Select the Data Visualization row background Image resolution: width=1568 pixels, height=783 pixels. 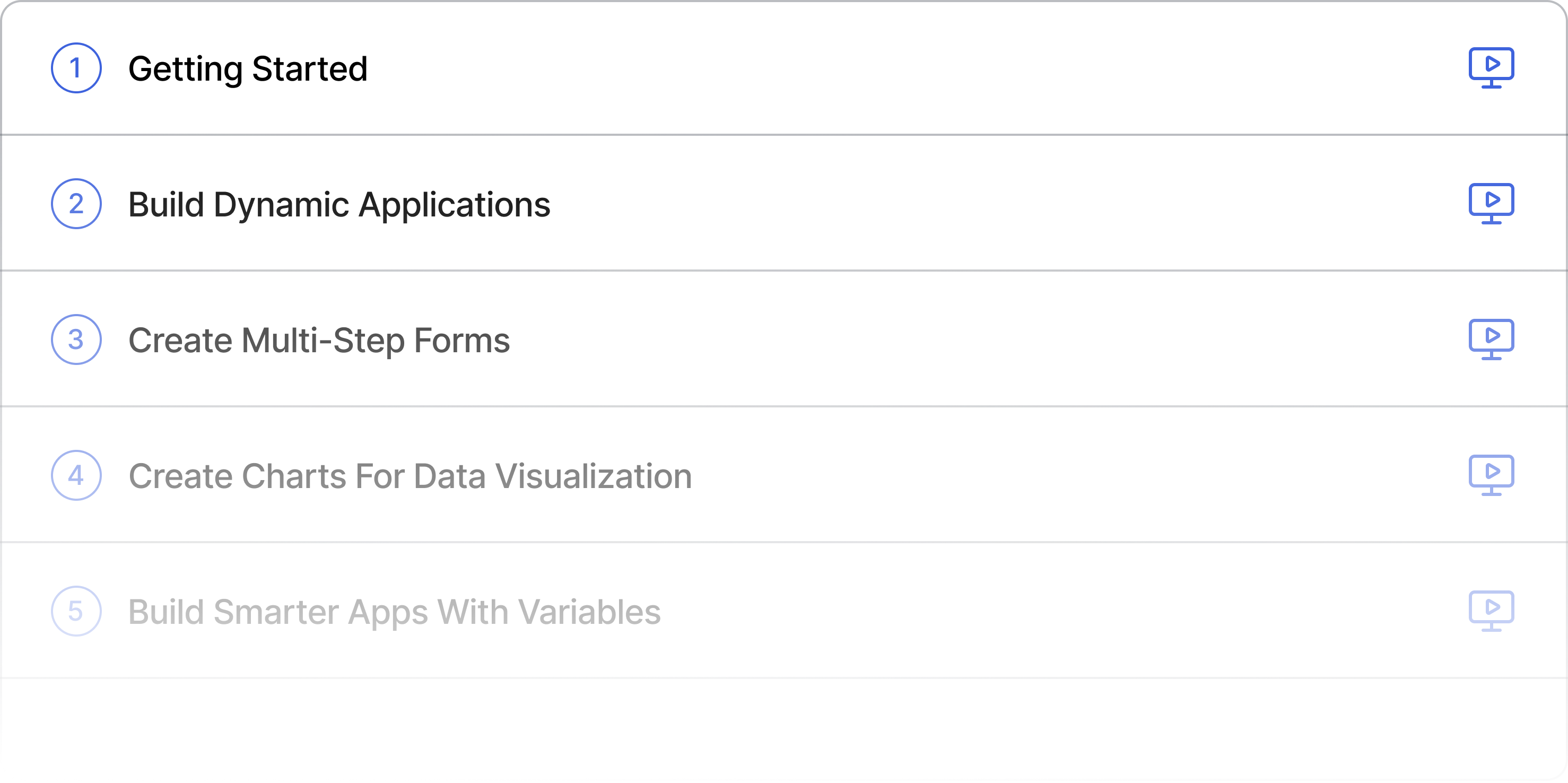click(x=784, y=474)
